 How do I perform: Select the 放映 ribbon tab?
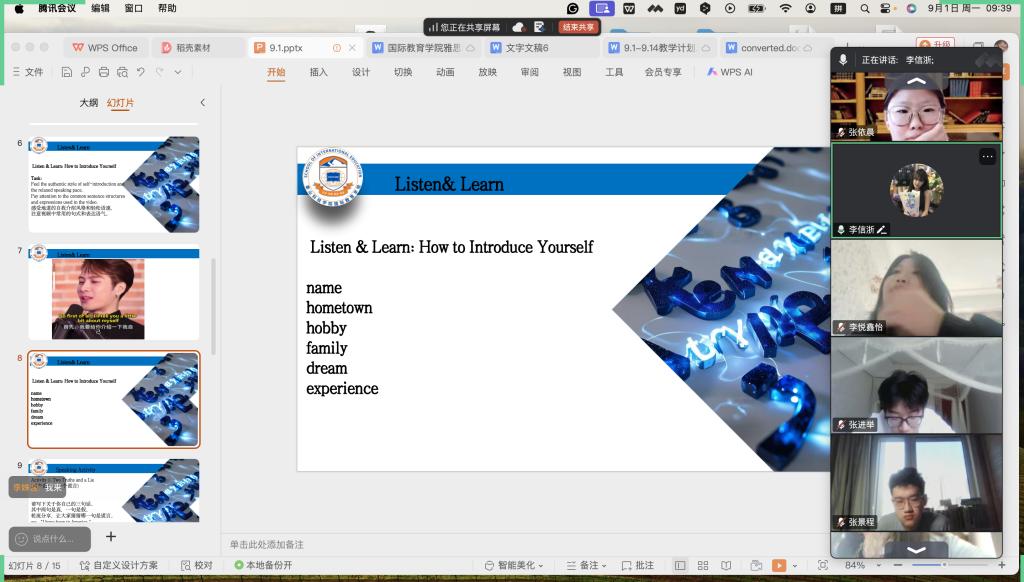(x=488, y=72)
